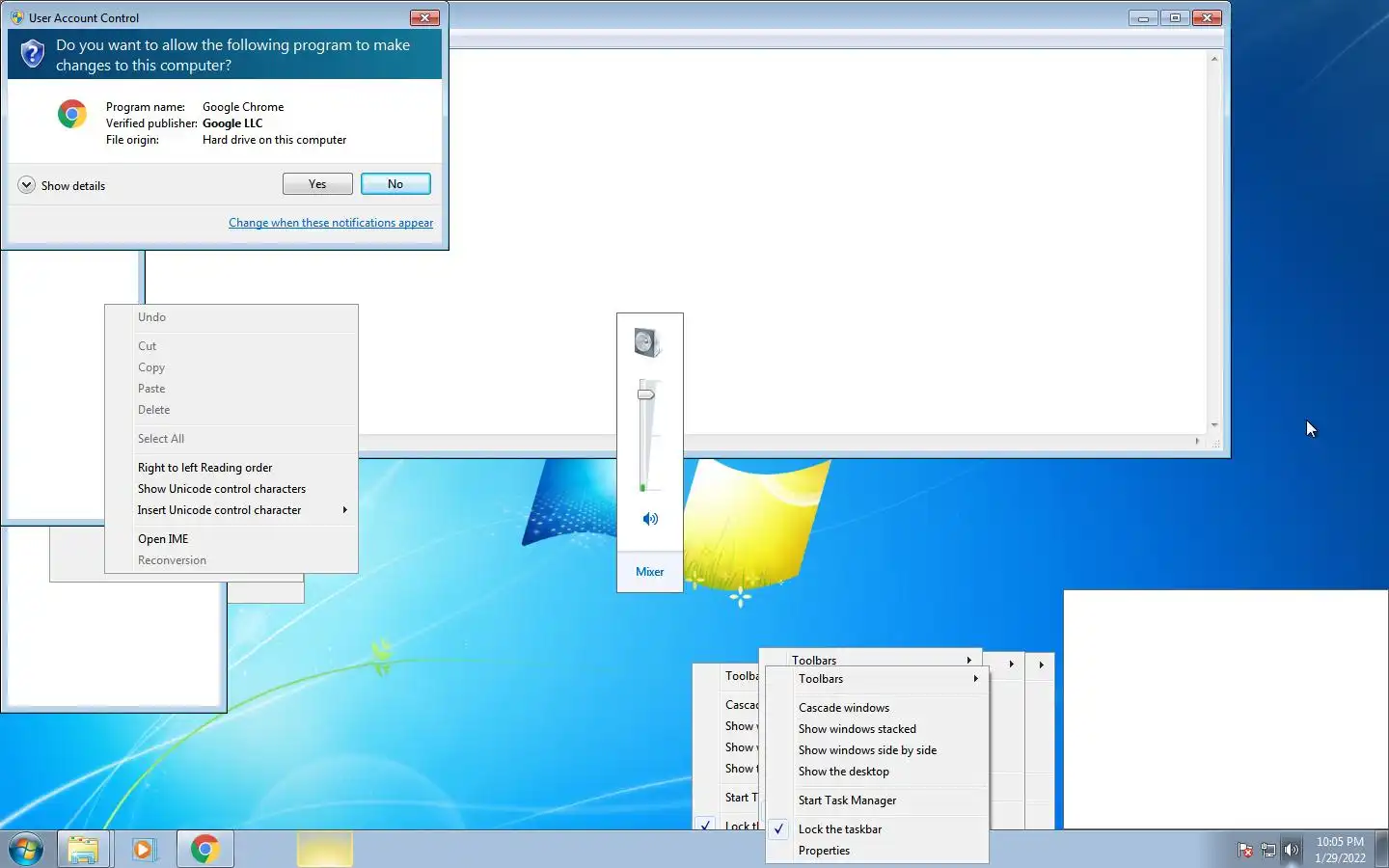
Task: Choose Cut in the edit context menu
Action: [231, 346]
